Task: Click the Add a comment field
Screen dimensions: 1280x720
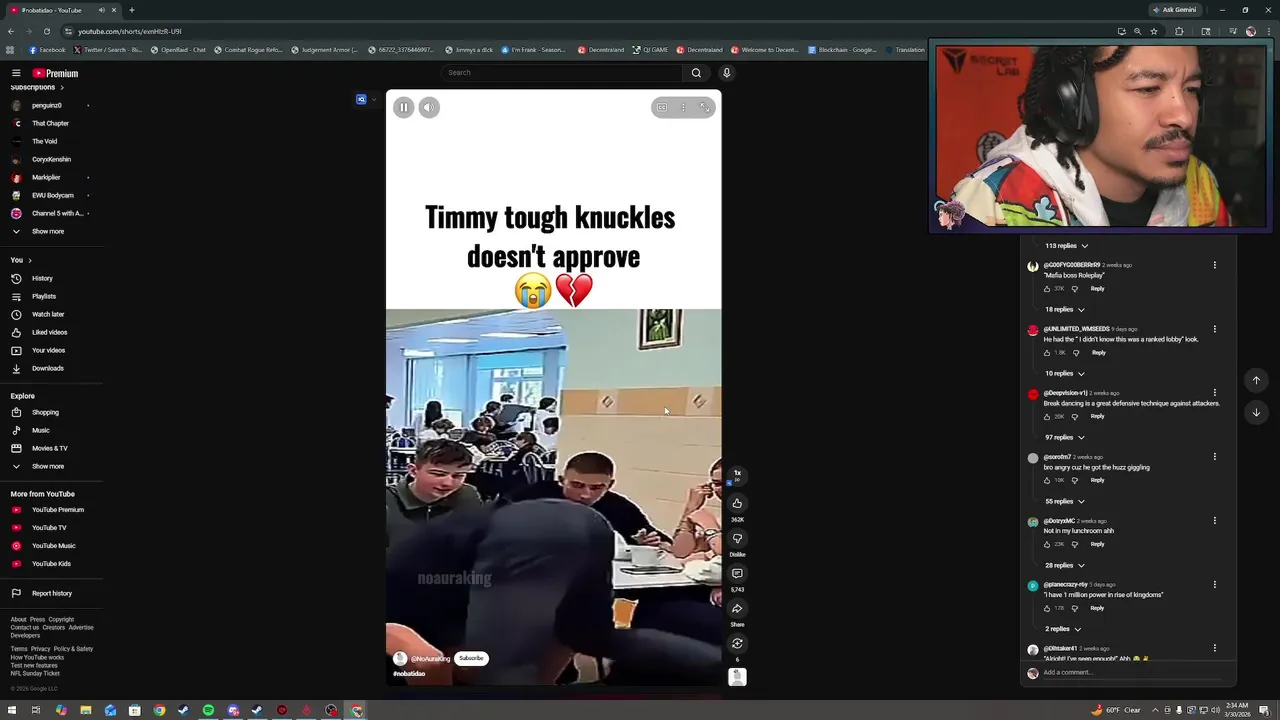Action: [x=1130, y=673]
